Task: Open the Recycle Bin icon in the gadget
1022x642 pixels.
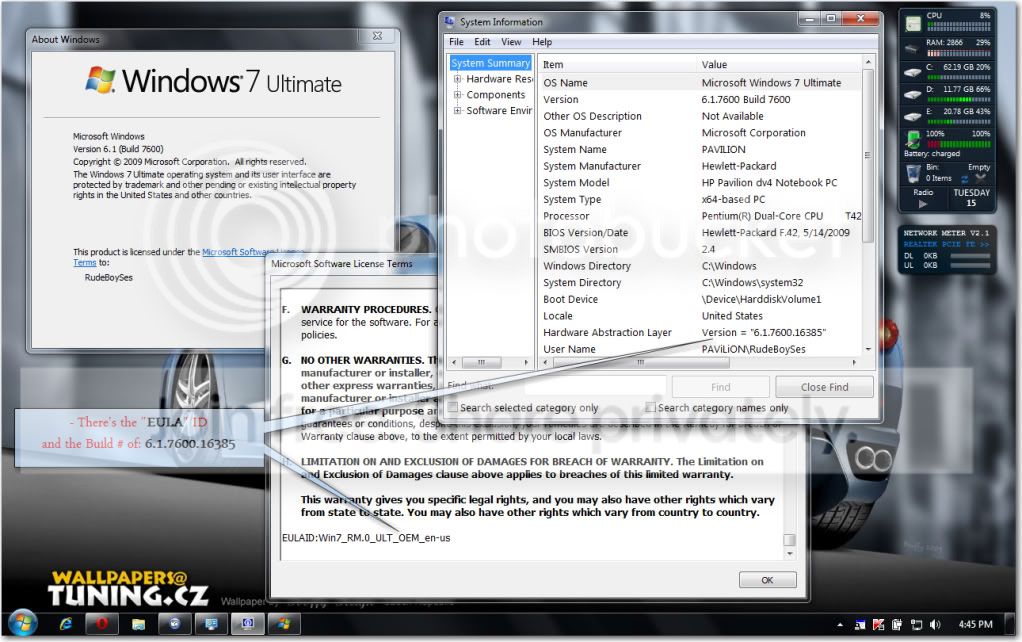Action: click(x=913, y=173)
